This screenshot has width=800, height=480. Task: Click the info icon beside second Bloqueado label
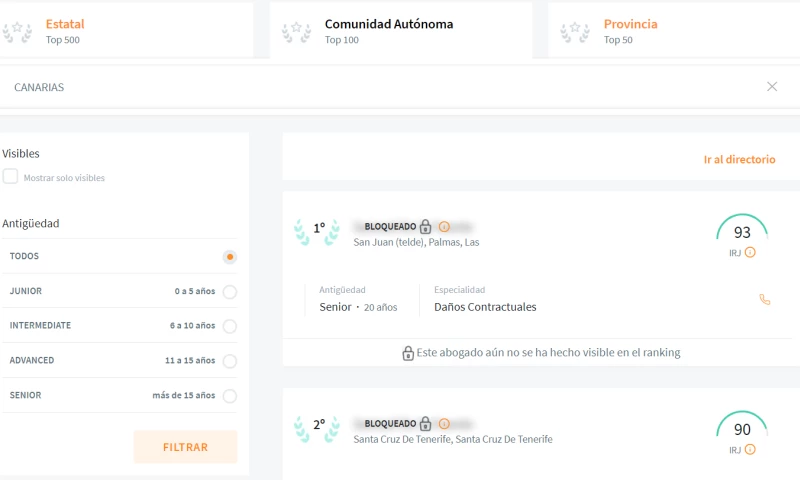444,424
